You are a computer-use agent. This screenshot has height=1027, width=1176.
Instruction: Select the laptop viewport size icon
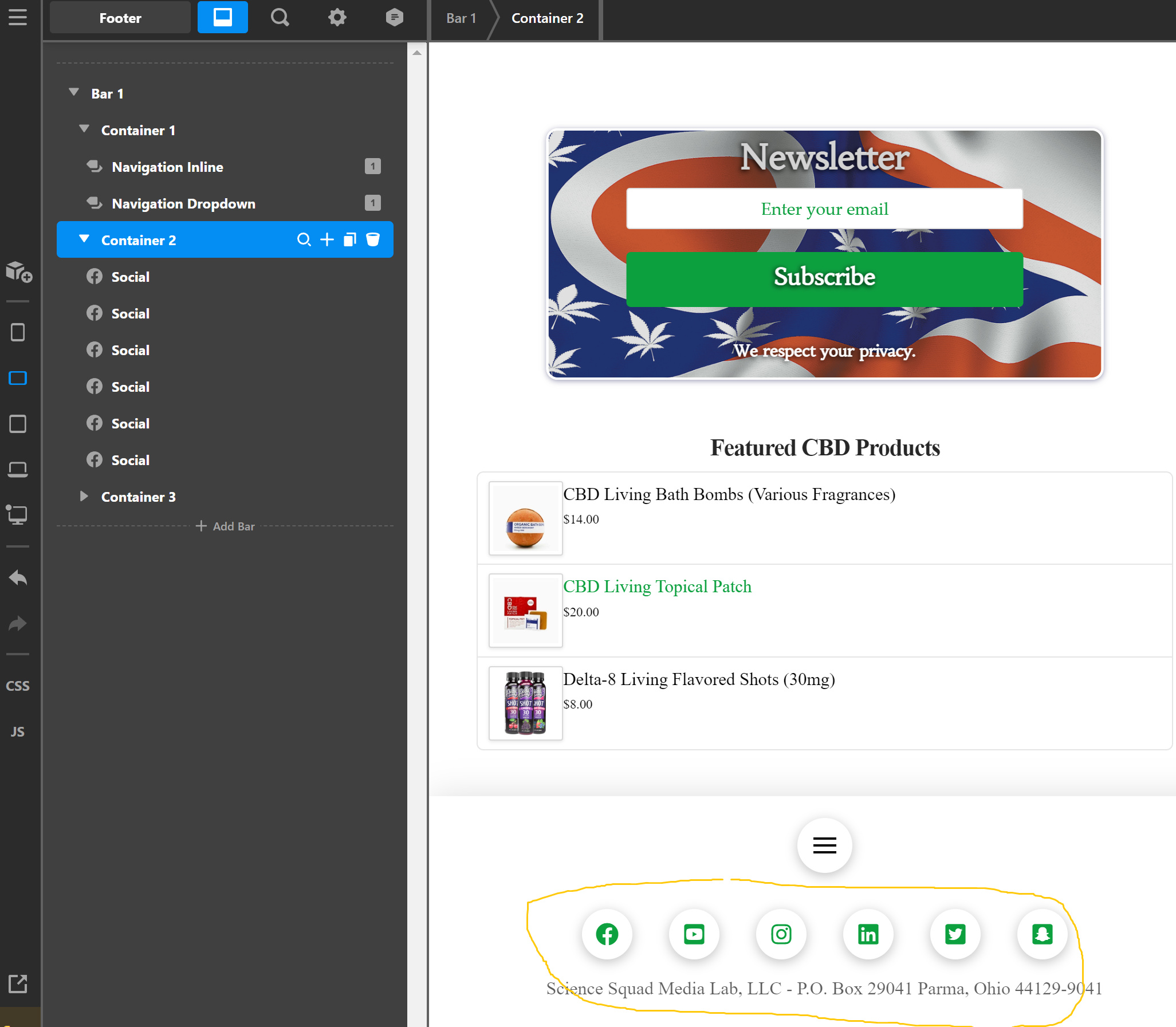(18, 470)
